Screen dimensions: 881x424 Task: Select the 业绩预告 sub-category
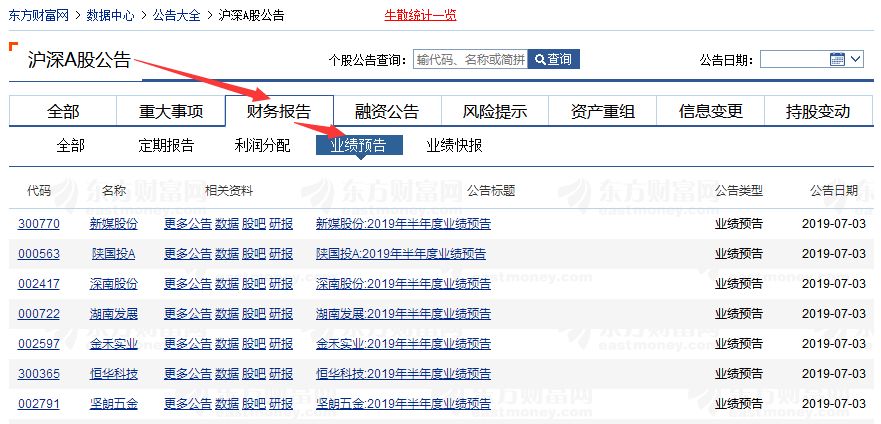(359, 145)
